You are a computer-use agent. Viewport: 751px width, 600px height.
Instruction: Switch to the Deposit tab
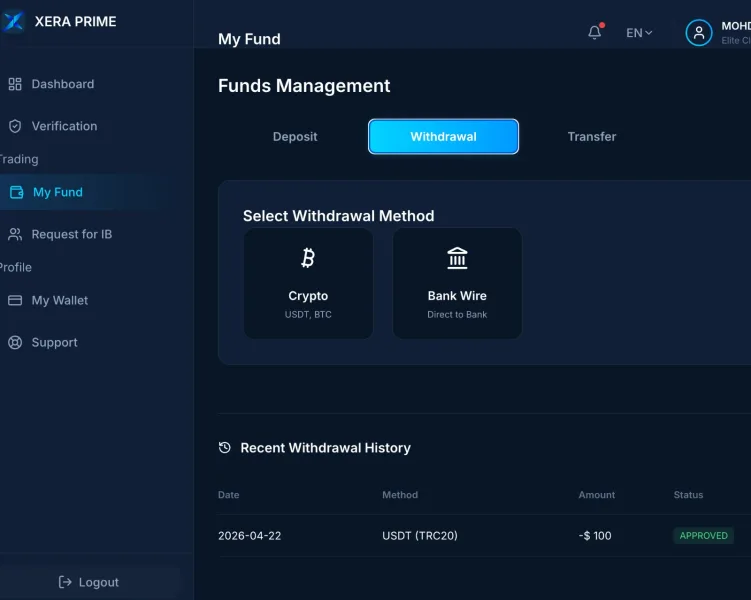point(295,137)
